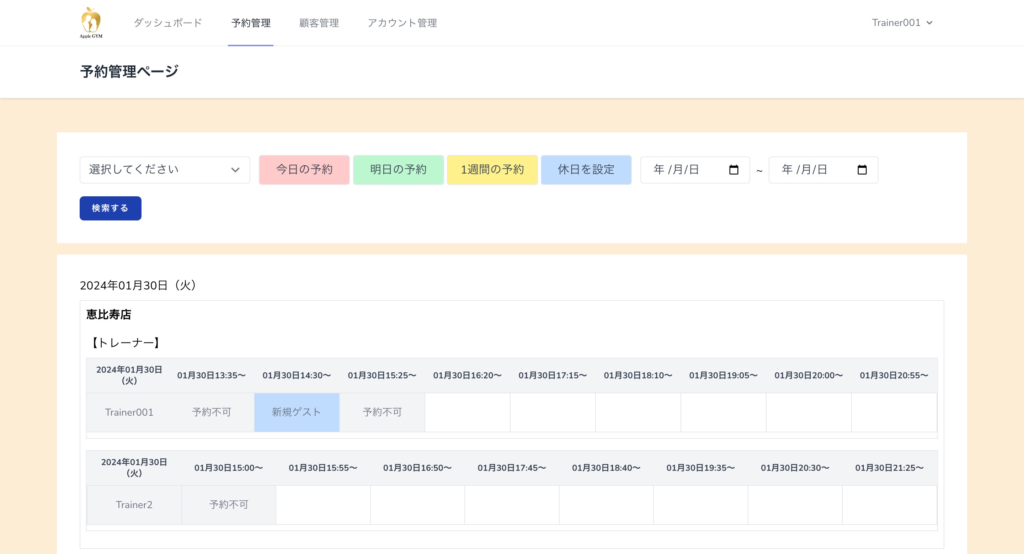The width and height of the screenshot is (1024, 554).
Task: Go to ダッシュボード tab
Action: point(167,22)
